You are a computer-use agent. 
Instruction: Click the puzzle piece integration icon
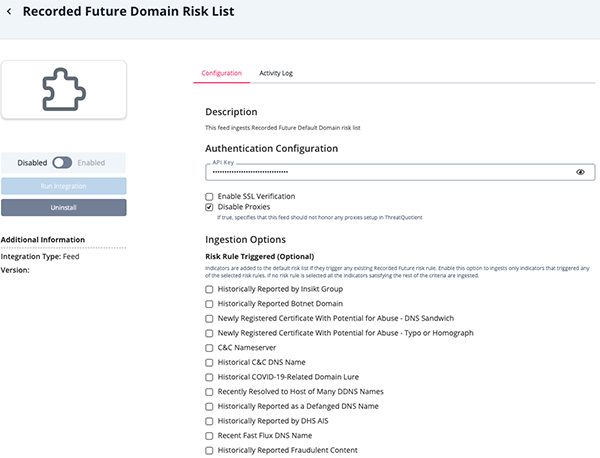[64, 90]
